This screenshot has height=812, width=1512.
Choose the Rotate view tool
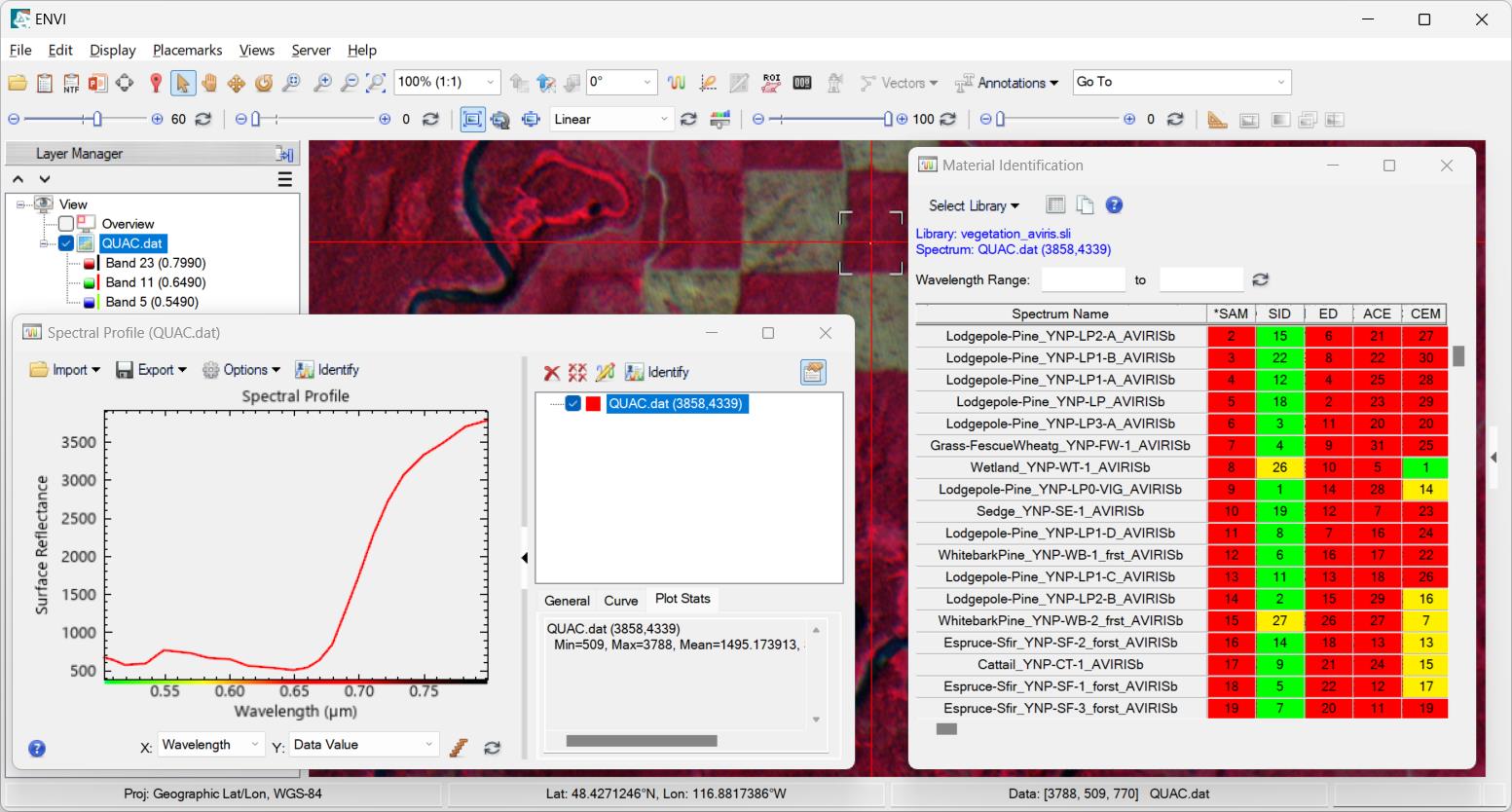pyautogui.click(x=264, y=83)
